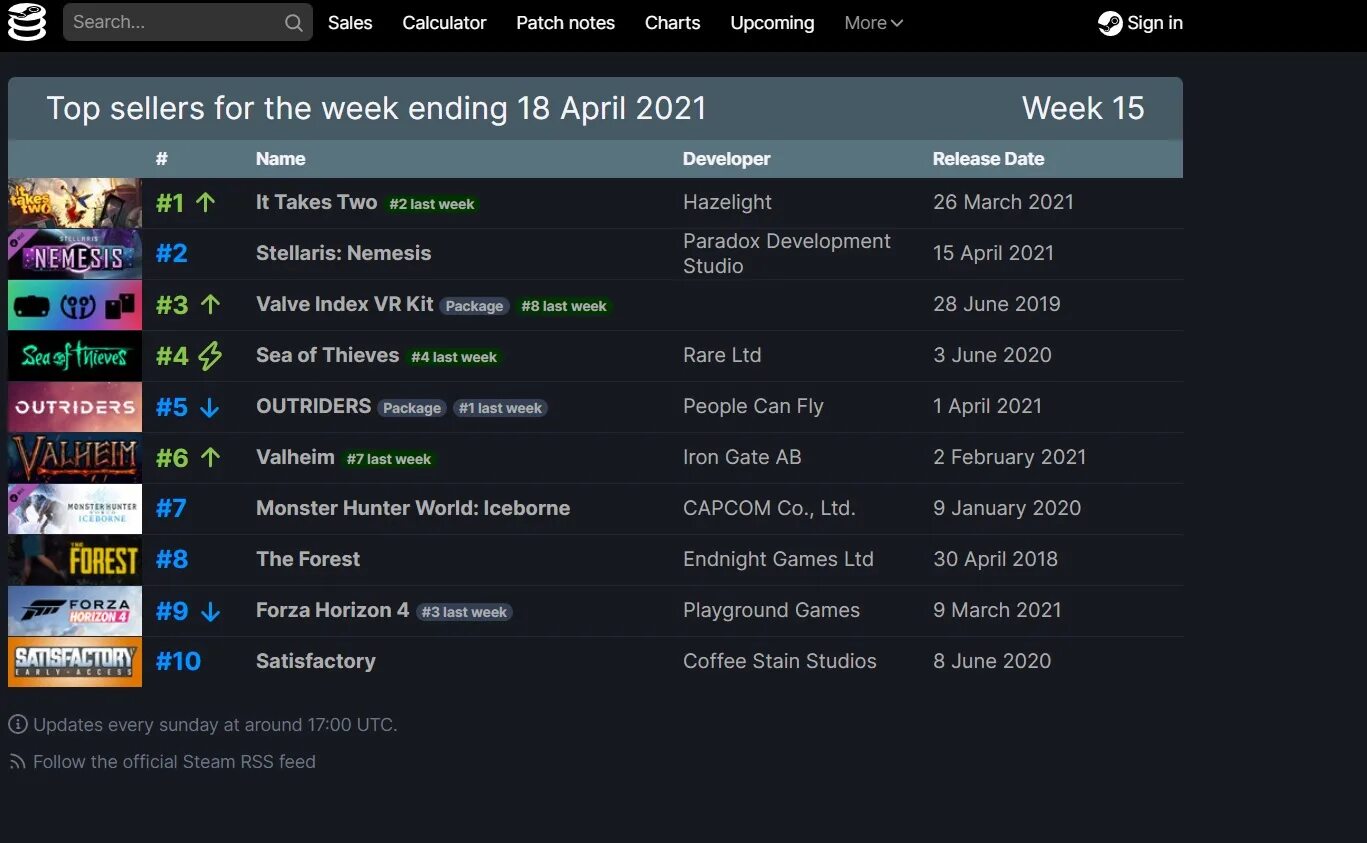Image resolution: width=1367 pixels, height=843 pixels.
Task: Open the Sales menu item
Action: (350, 23)
